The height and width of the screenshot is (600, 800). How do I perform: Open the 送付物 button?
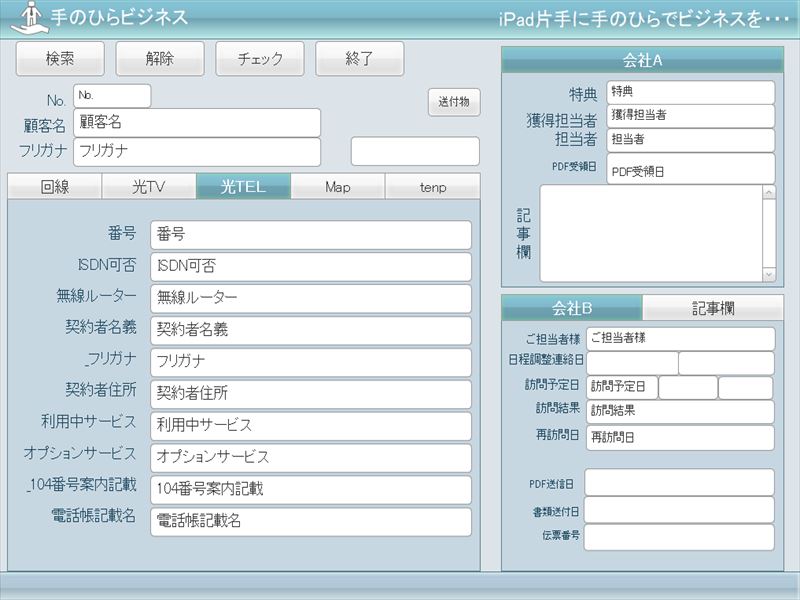pos(454,103)
